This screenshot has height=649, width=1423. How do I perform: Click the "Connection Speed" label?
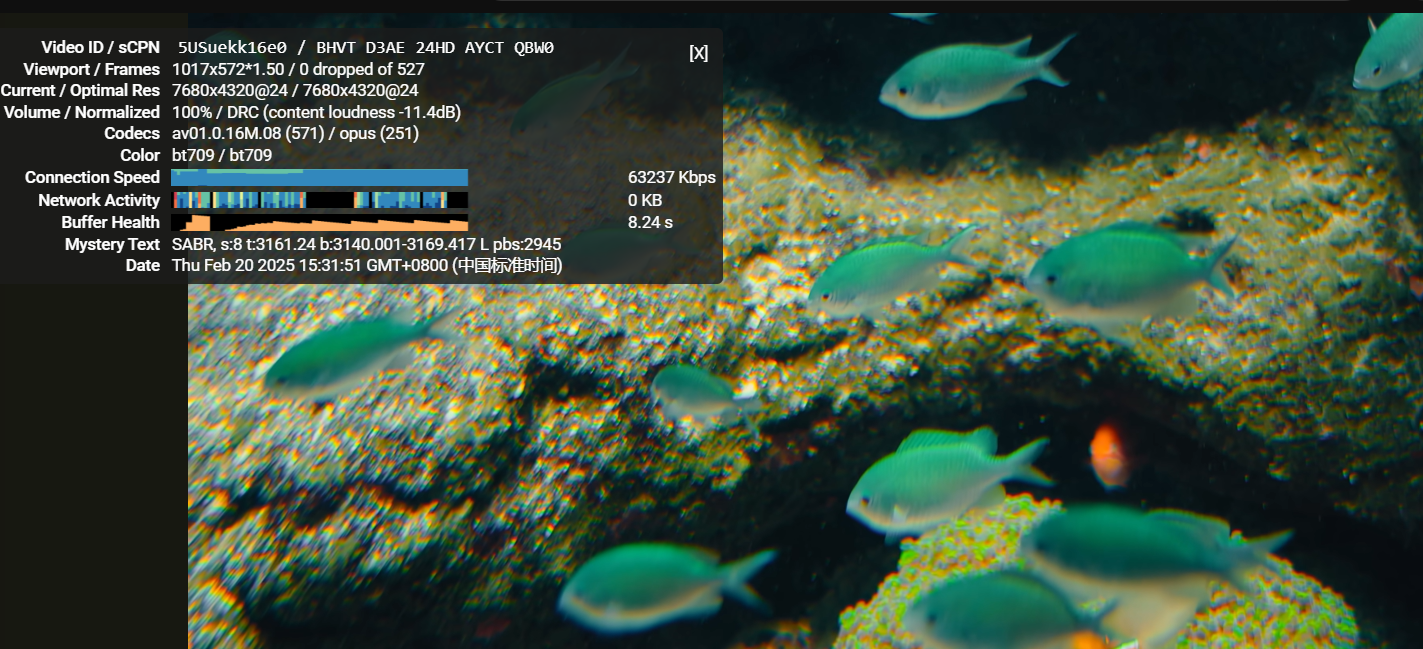coord(92,178)
